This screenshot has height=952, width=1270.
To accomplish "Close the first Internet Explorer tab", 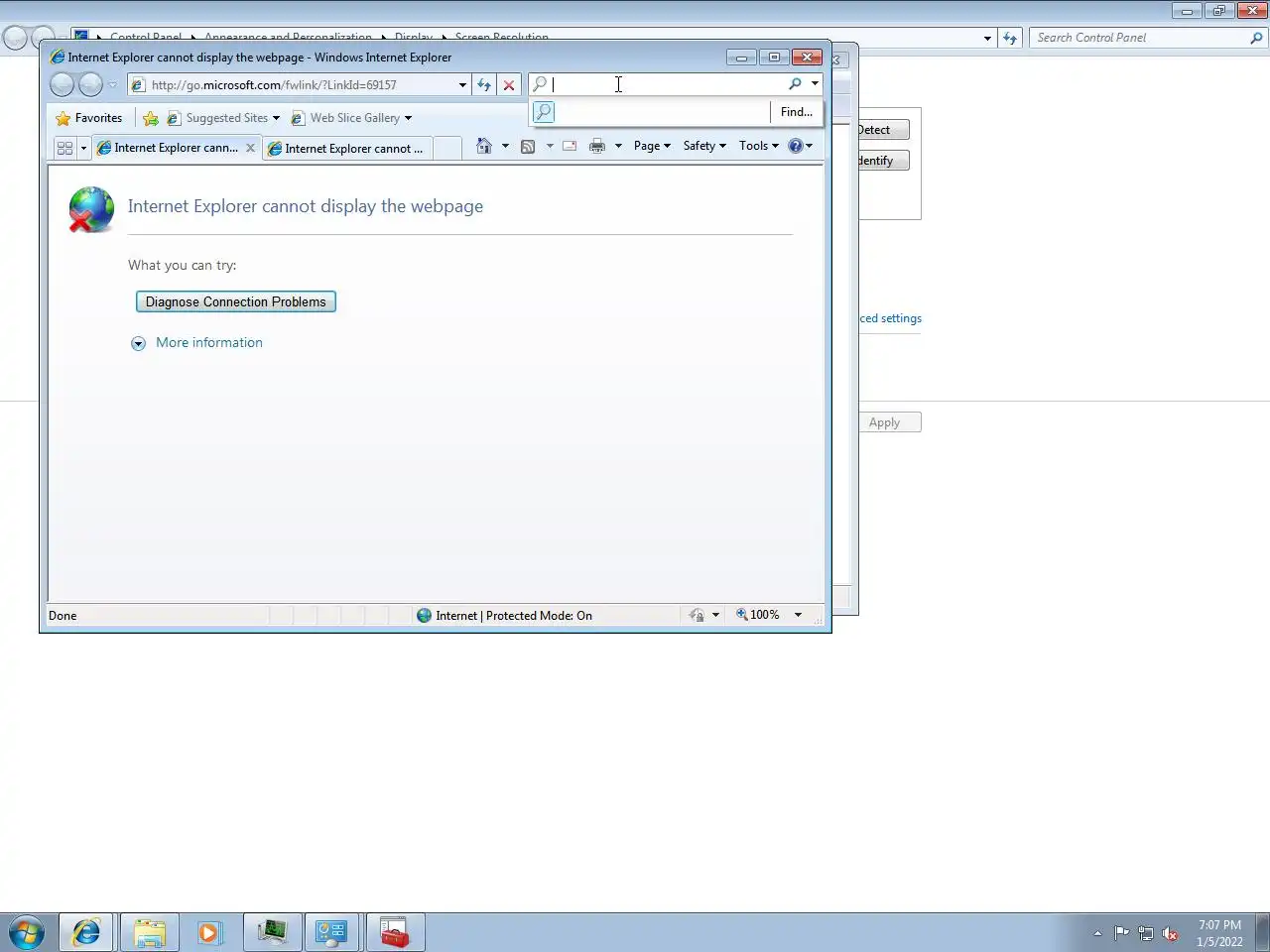I will 250,148.
